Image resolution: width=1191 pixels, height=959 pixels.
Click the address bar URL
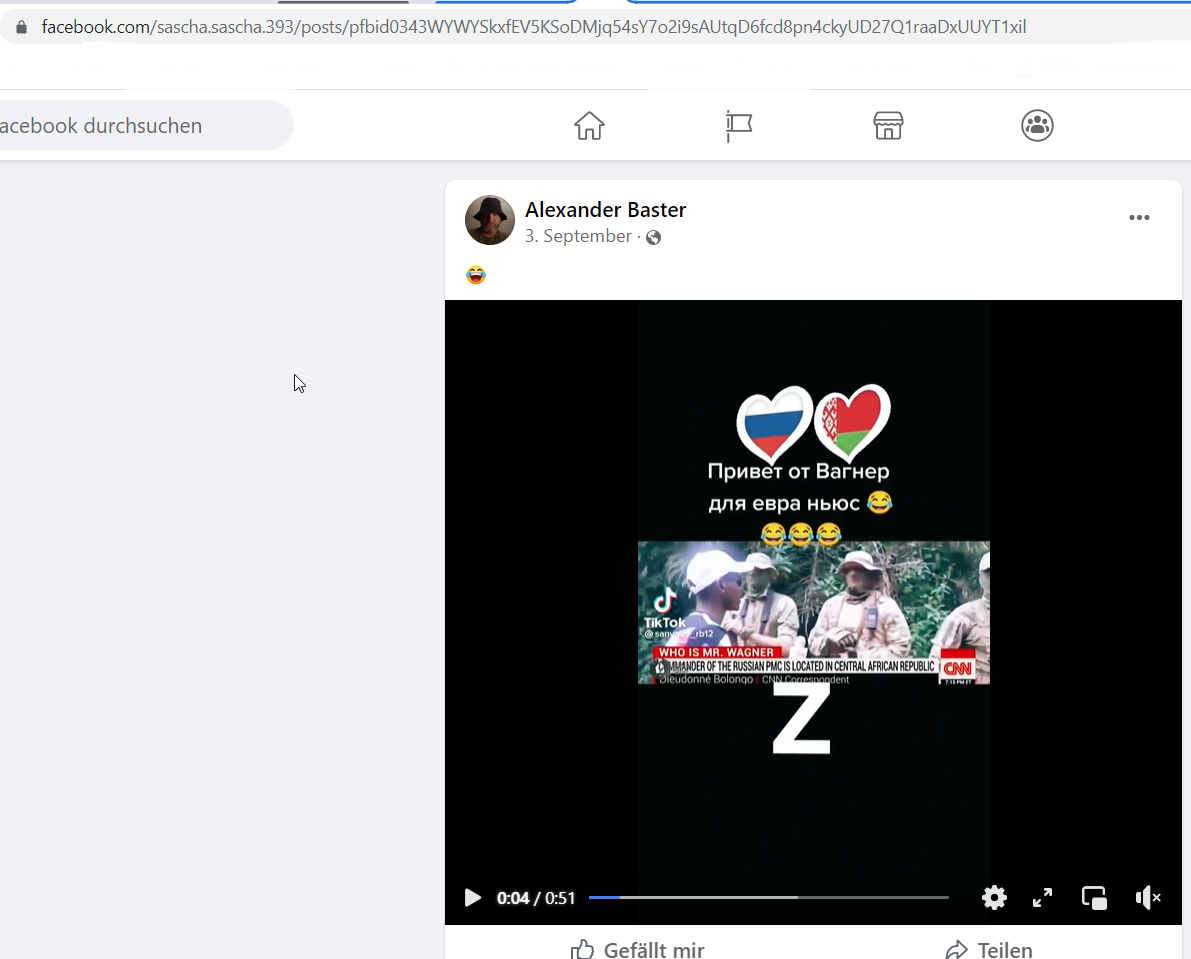point(533,27)
